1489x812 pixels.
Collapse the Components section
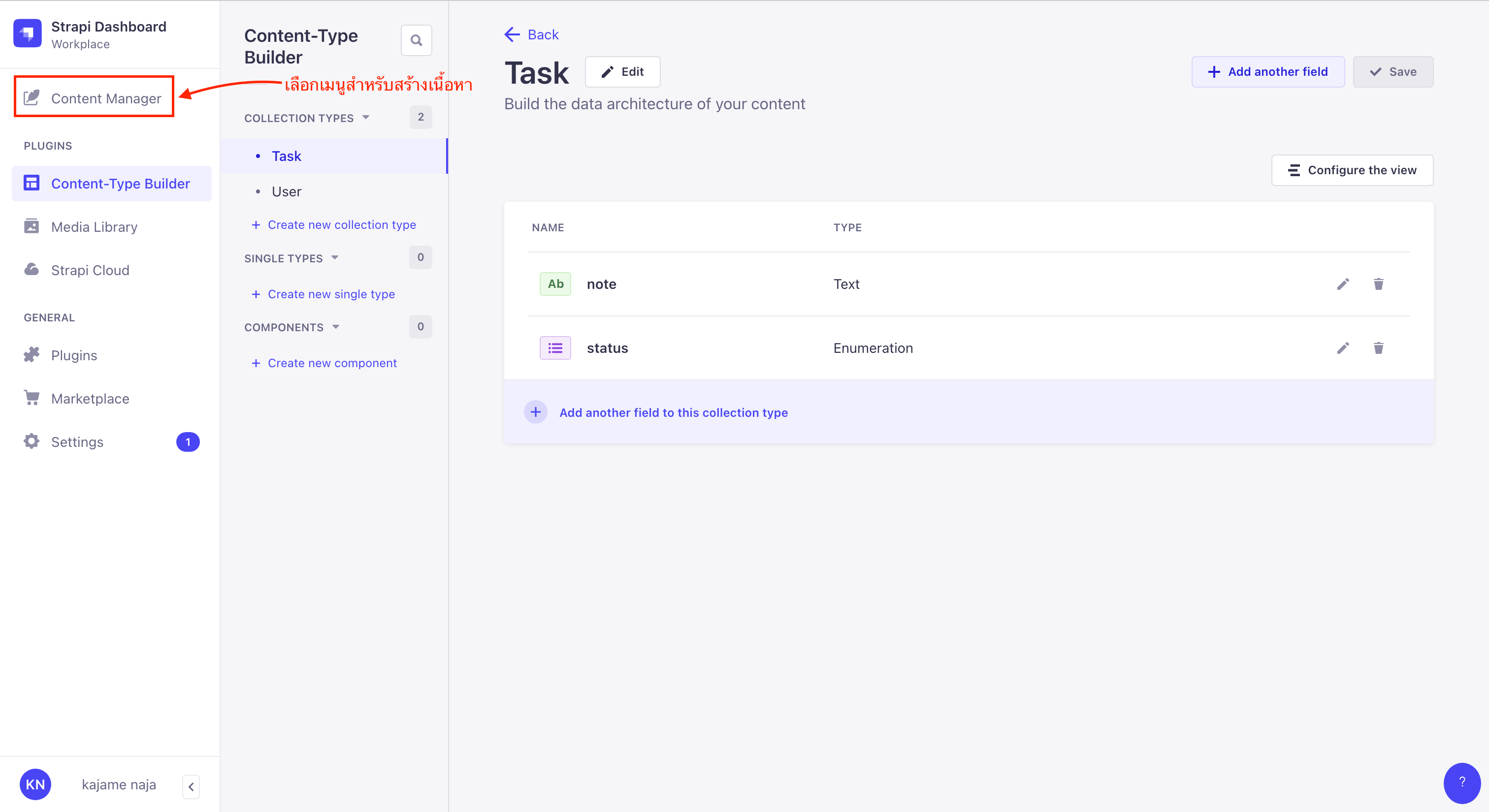292,327
